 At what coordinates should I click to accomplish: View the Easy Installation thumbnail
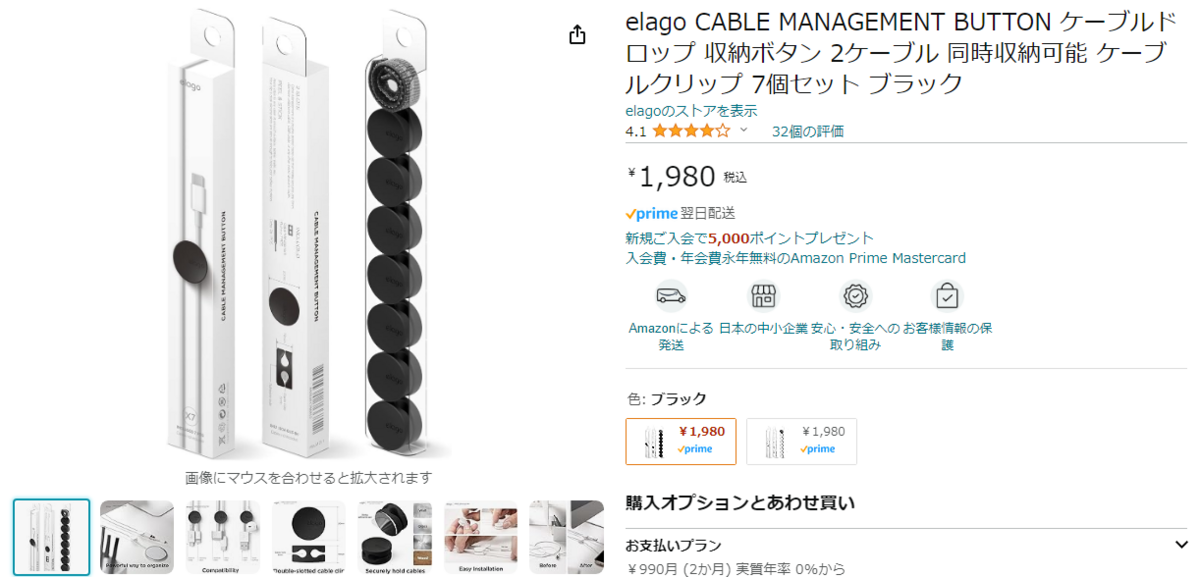pos(481,537)
